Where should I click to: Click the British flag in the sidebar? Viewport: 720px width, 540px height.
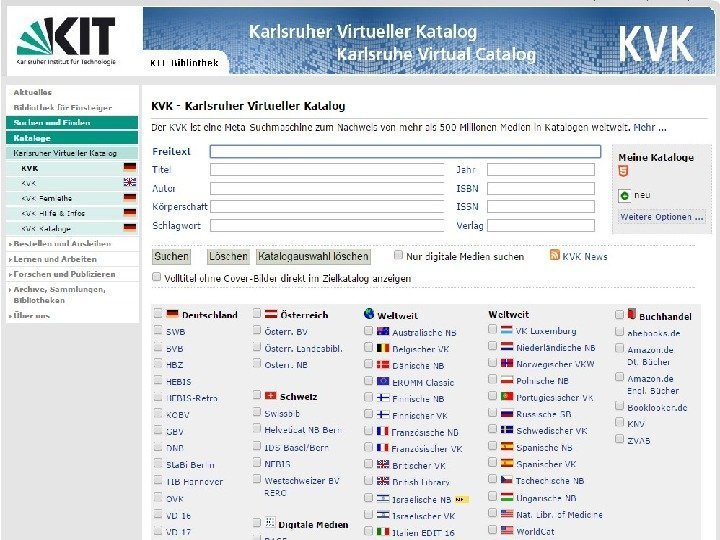click(x=130, y=183)
